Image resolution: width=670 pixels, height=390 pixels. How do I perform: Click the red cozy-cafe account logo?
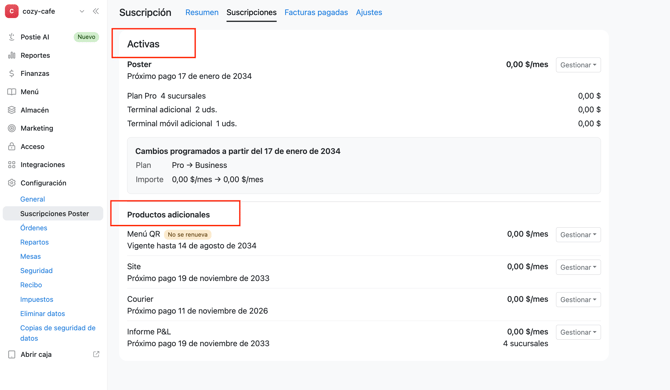pyautogui.click(x=12, y=11)
